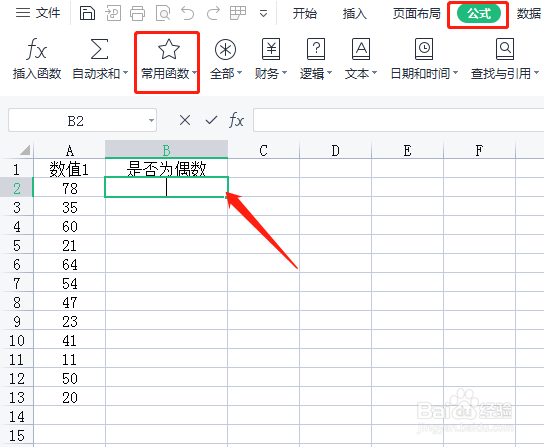Open 逻辑 functions icon
The height and width of the screenshot is (447, 544).
[x=316, y=49]
